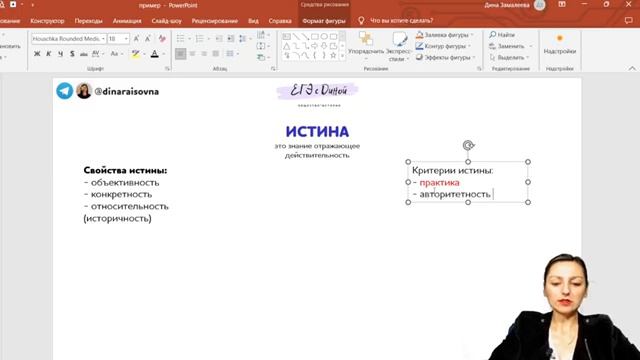Screen dimensions: 640x360
Task: Open Упорядочить arrange menu
Action: tap(366, 46)
